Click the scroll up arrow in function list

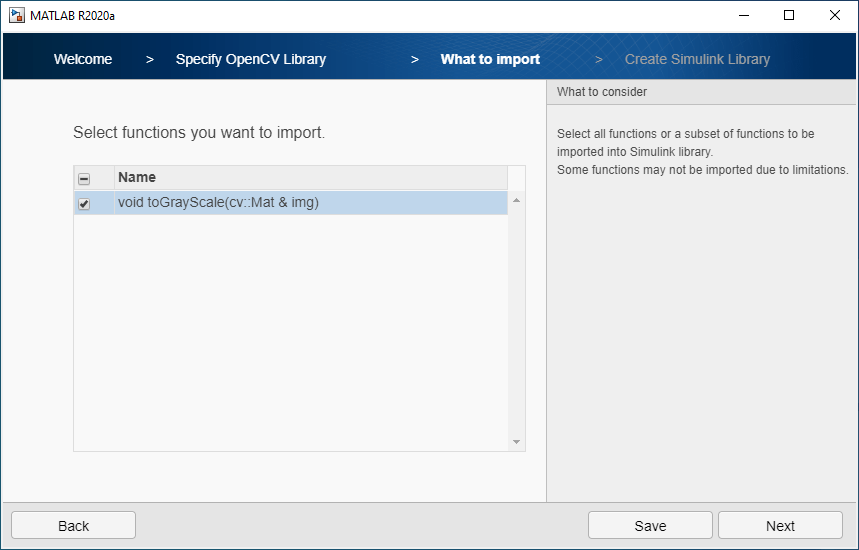pyautogui.click(x=516, y=200)
